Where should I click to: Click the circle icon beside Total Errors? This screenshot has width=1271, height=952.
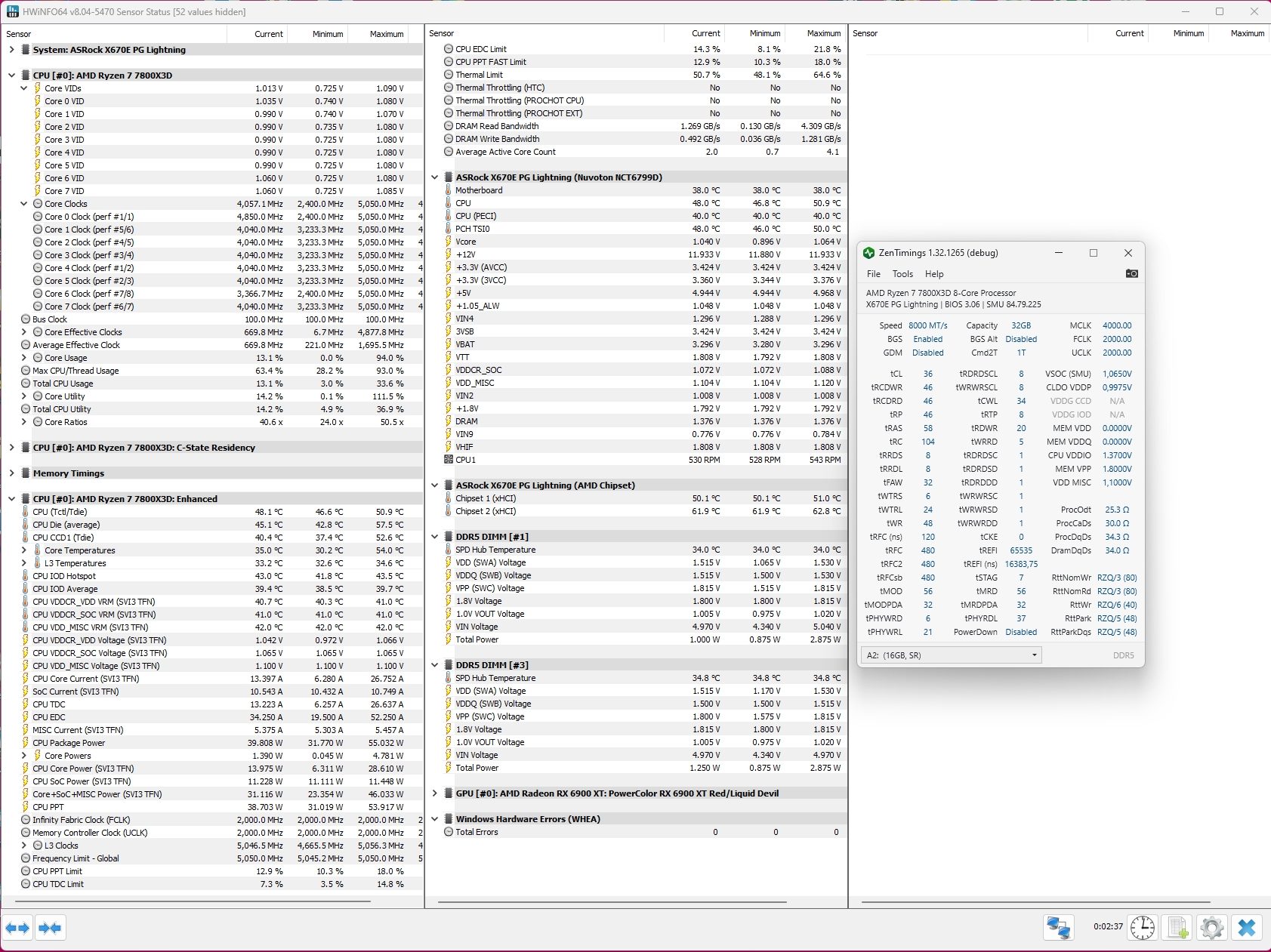coord(449,832)
